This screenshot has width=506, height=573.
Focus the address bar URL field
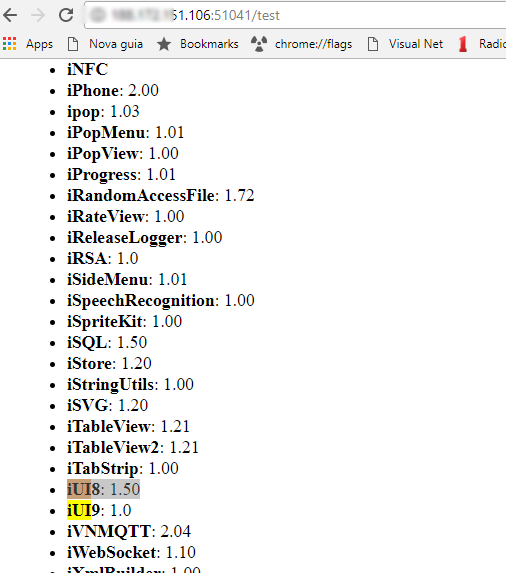coord(295,15)
